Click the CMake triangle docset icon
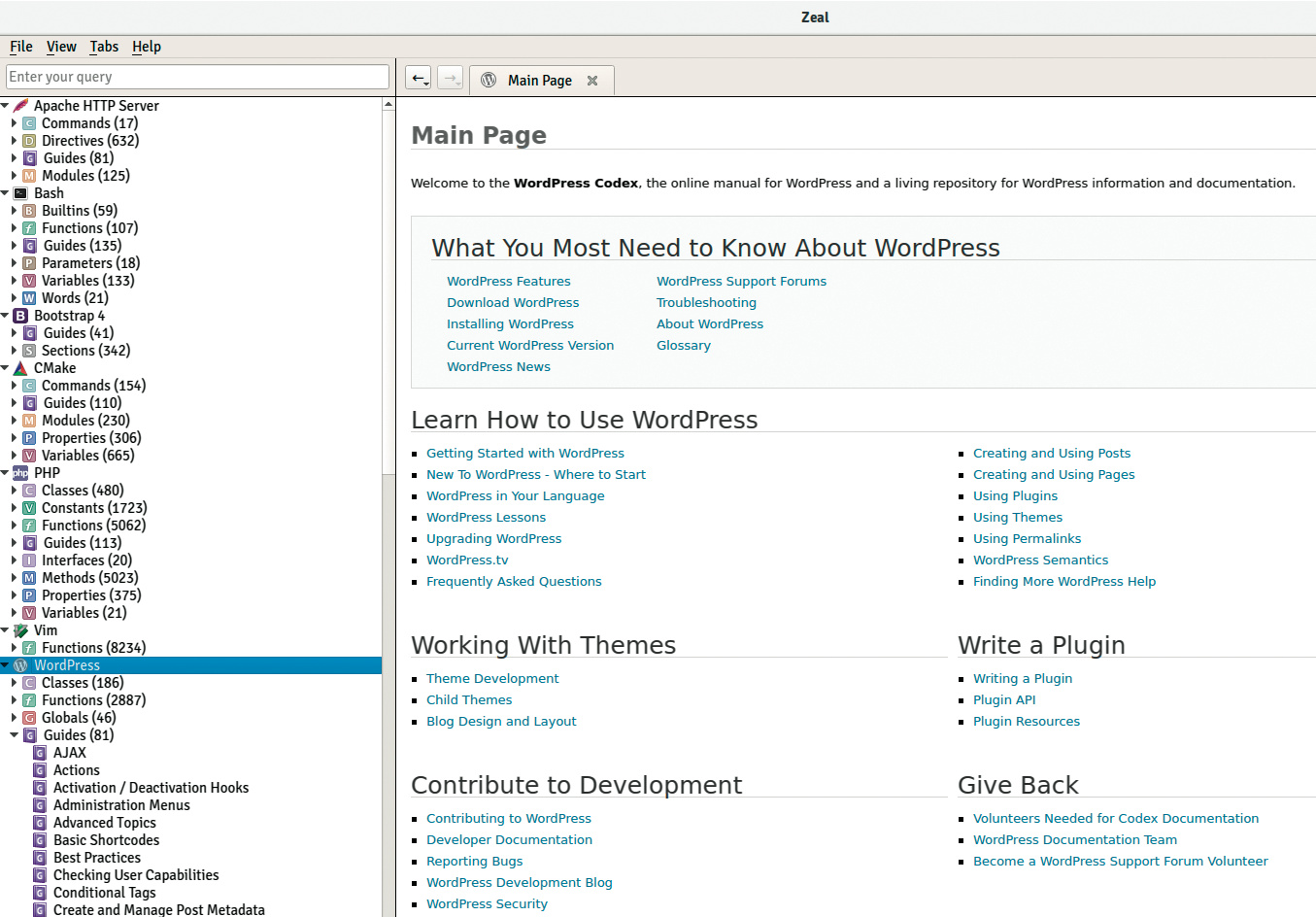 coord(20,368)
